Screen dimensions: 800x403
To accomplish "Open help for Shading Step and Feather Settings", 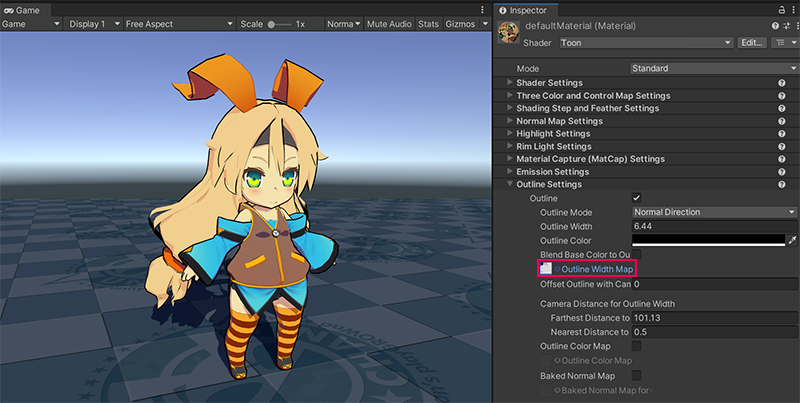I will (x=782, y=108).
